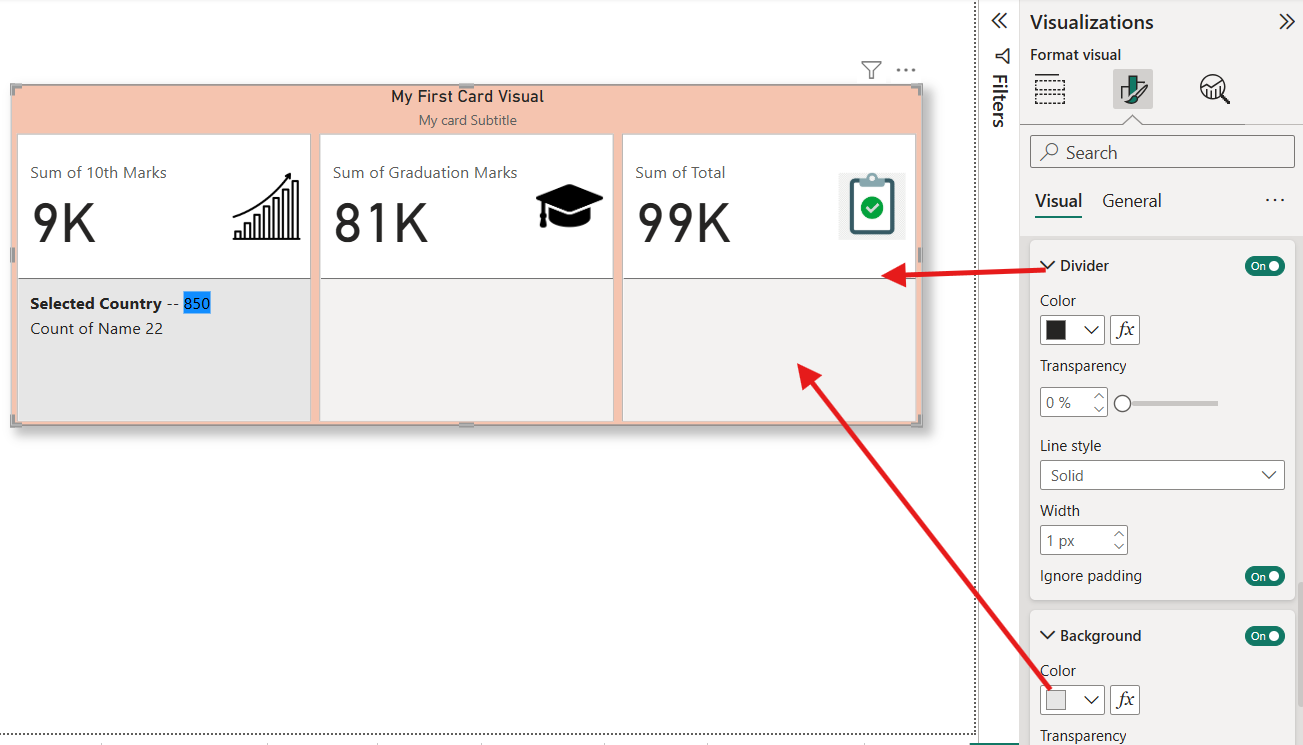The width and height of the screenshot is (1303, 745).
Task: Turn off the Divider setting
Action: 1264,265
